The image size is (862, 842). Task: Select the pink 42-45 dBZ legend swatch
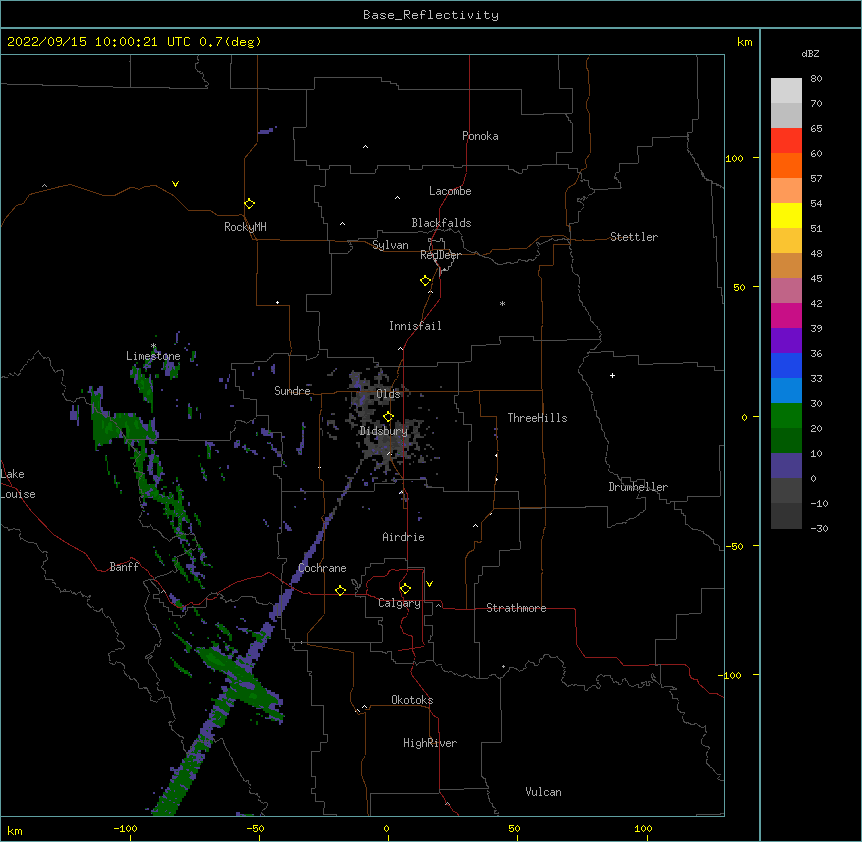[x=786, y=291]
